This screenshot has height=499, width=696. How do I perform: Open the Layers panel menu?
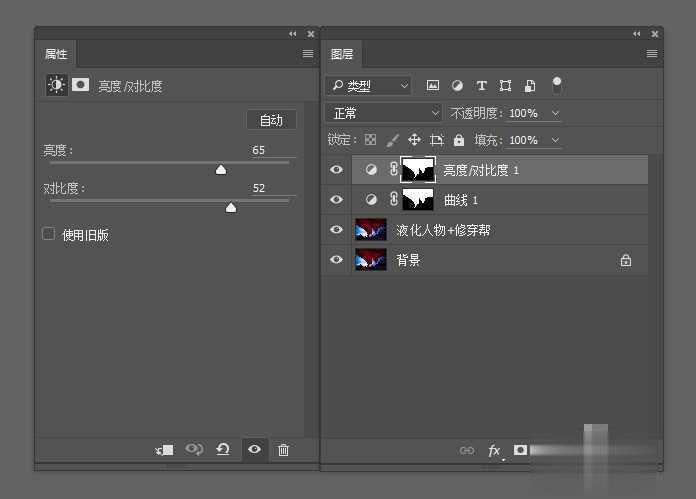652,54
